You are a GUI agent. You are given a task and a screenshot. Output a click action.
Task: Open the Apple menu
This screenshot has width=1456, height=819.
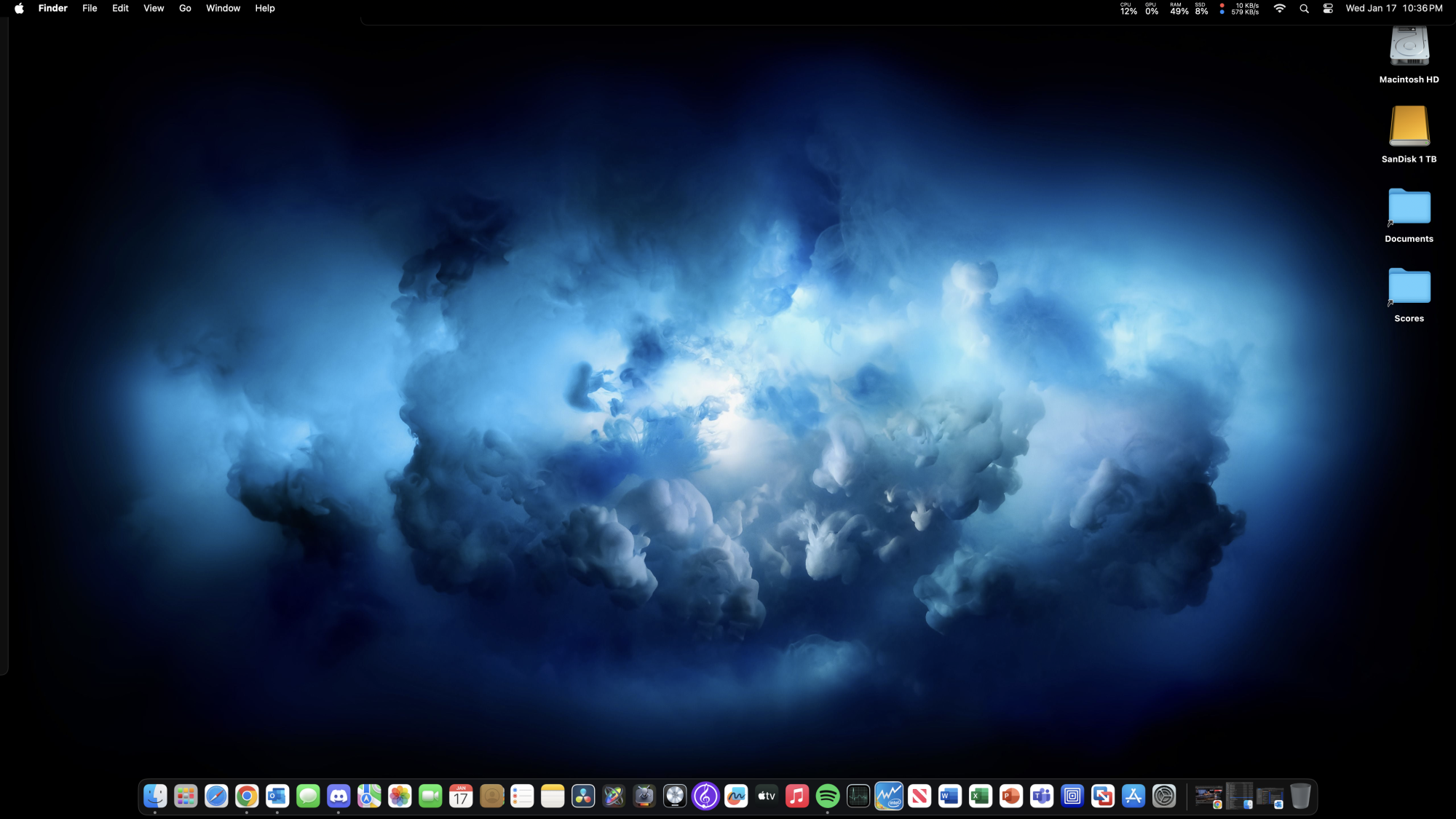tap(19, 9)
